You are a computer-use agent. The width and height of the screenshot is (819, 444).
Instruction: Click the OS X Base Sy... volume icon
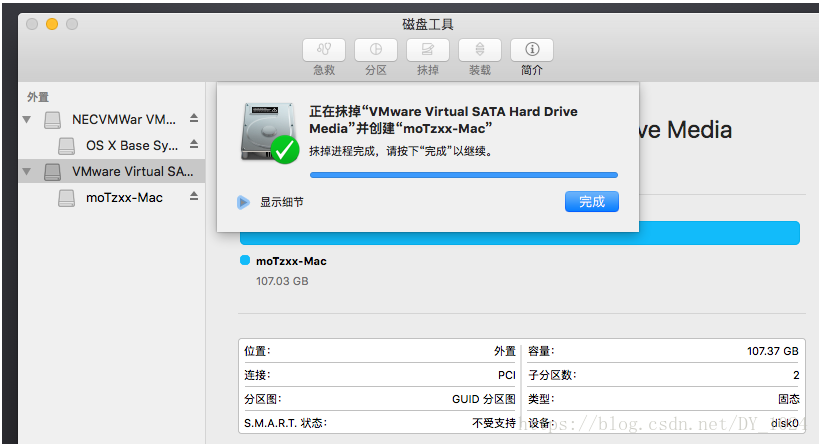point(66,146)
